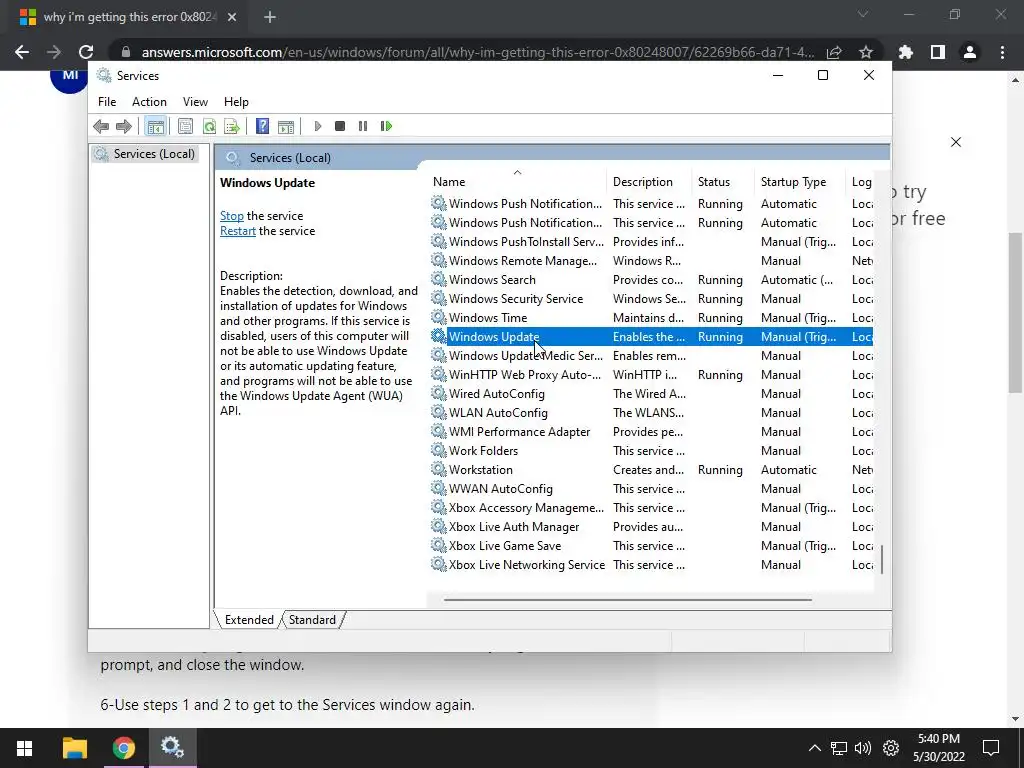Open the Help toolbar icon in Services
The width and height of the screenshot is (1024, 768).
pos(262,126)
